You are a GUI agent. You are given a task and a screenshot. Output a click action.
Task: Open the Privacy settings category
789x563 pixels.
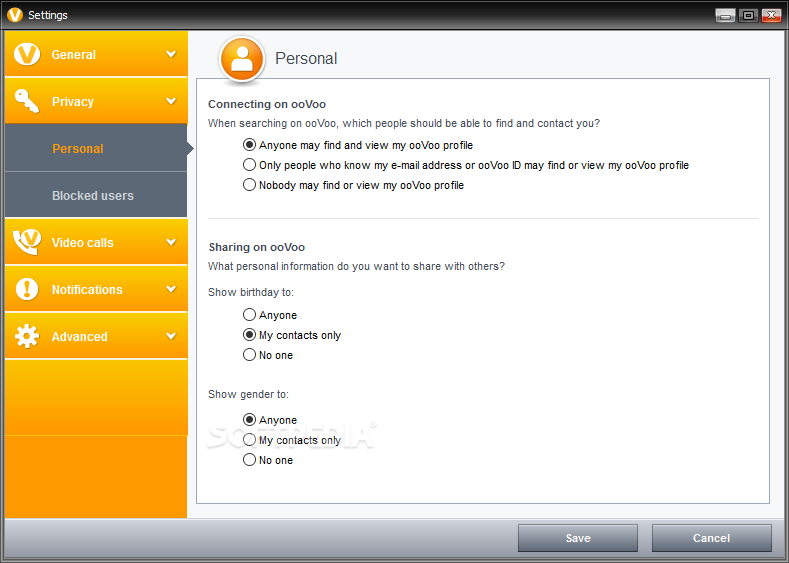(96, 101)
